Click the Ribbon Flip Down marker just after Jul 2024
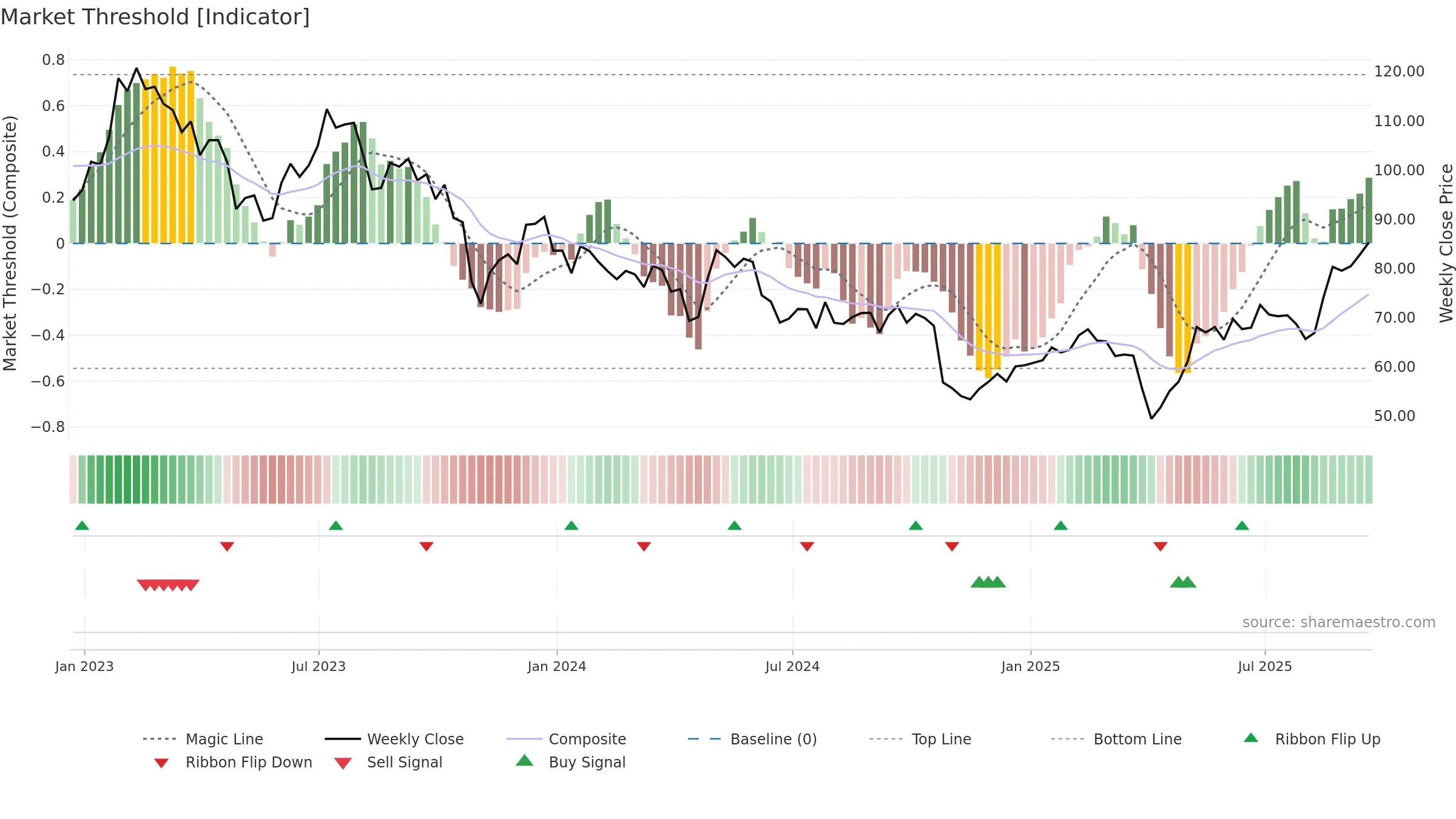Image resolution: width=1456 pixels, height=819 pixels. (x=807, y=547)
